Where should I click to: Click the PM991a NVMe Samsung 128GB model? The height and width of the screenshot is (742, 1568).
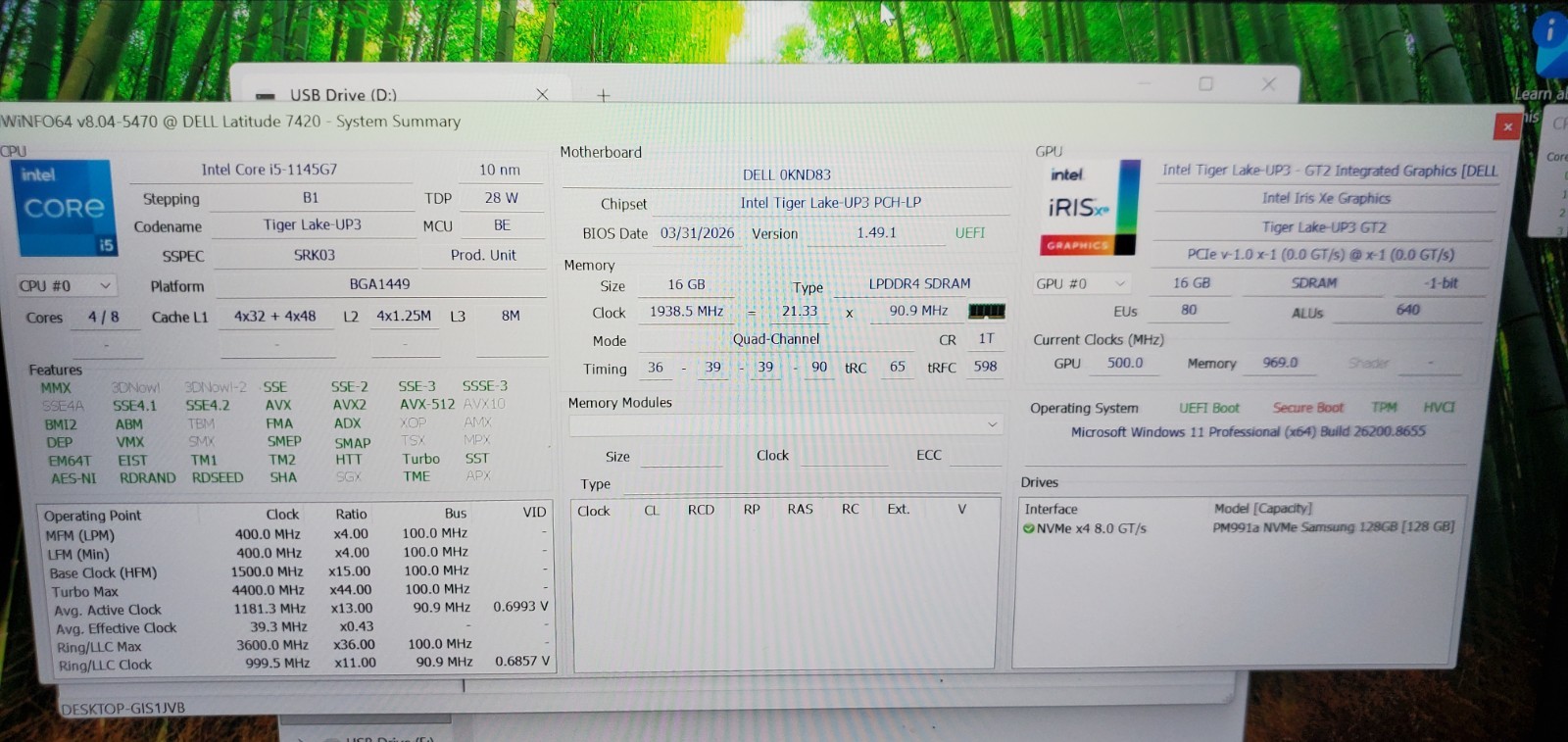click(1333, 527)
